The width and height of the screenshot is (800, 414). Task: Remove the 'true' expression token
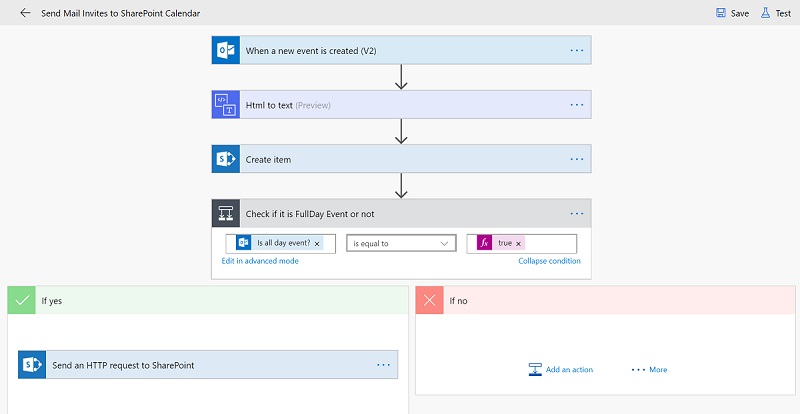pyautogui.click(x=518, y=244)
